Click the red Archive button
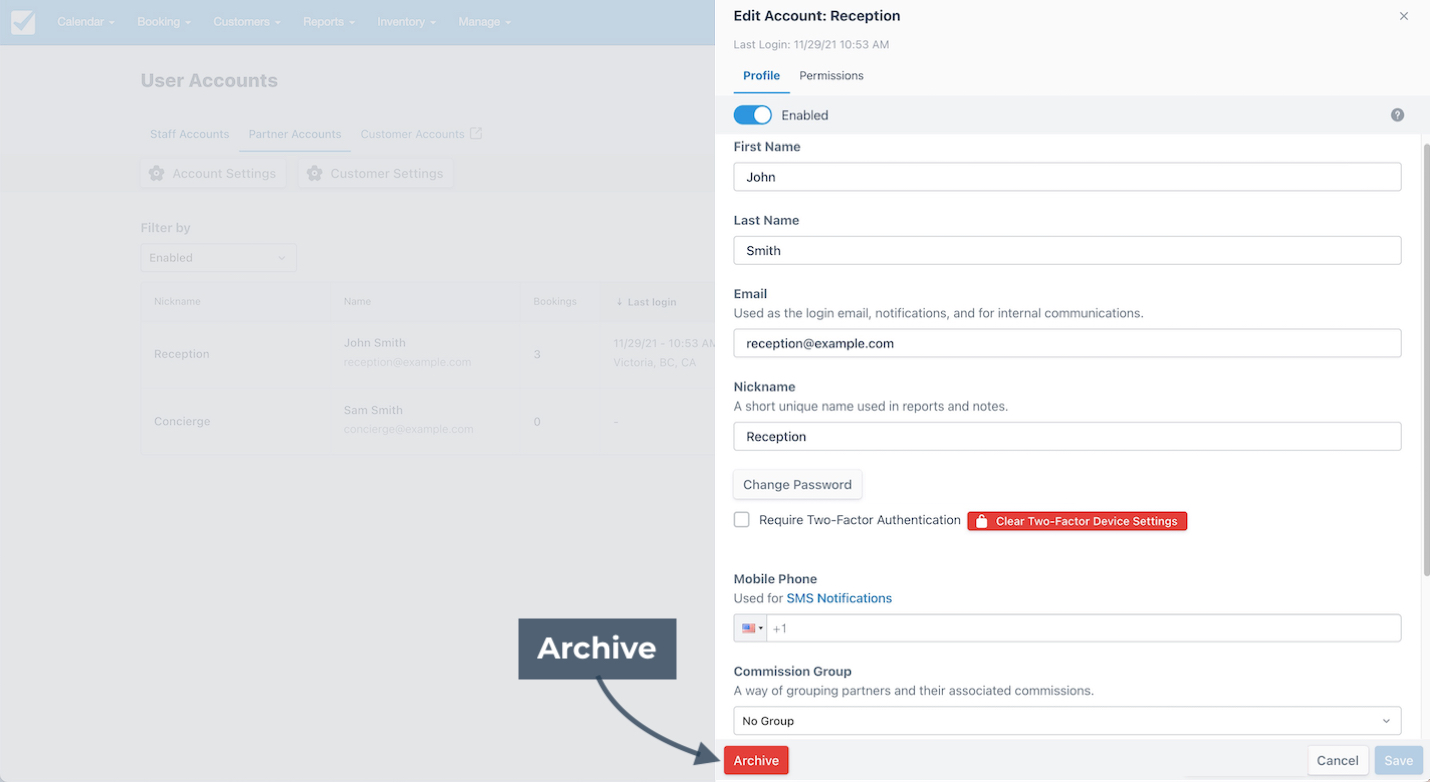This screenshot has width=1430, height=782. [756, 761]
